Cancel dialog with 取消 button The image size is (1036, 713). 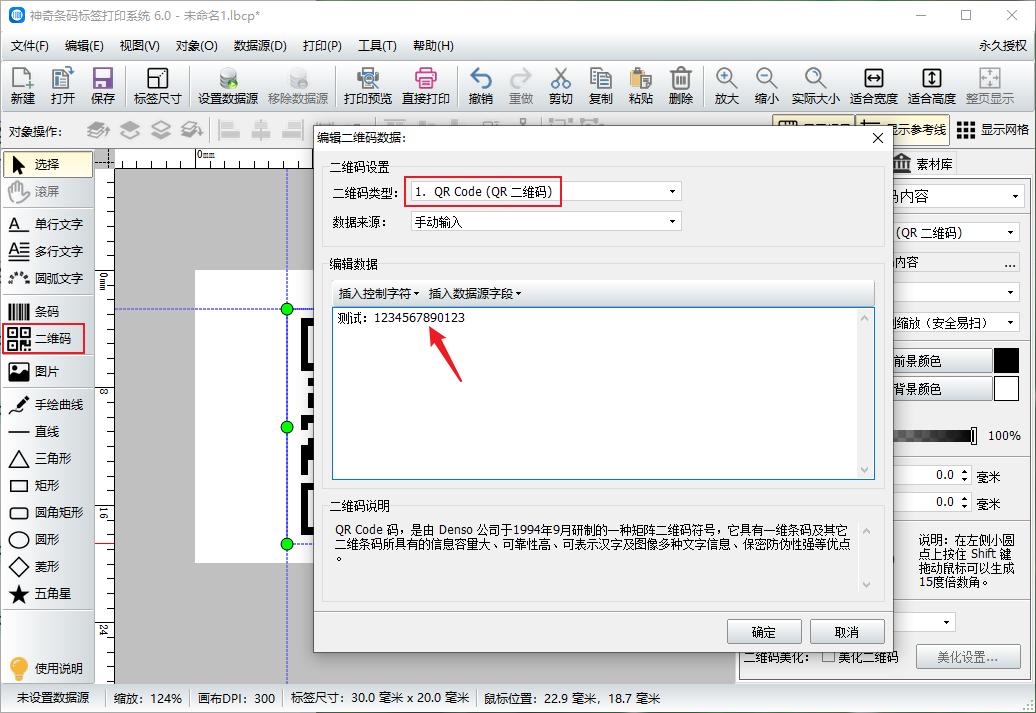coord(847,632)
